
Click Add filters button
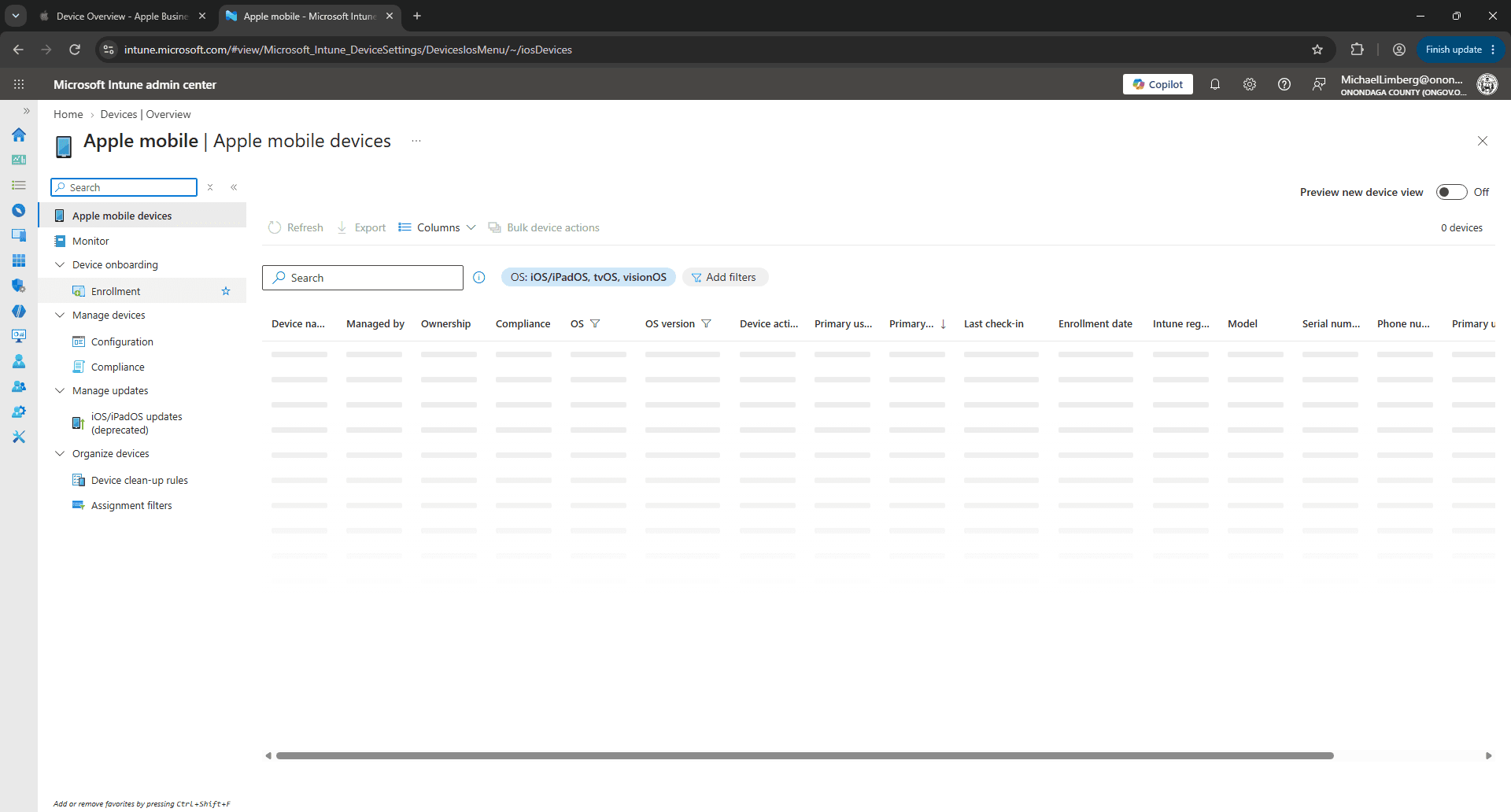pos(725,277)
